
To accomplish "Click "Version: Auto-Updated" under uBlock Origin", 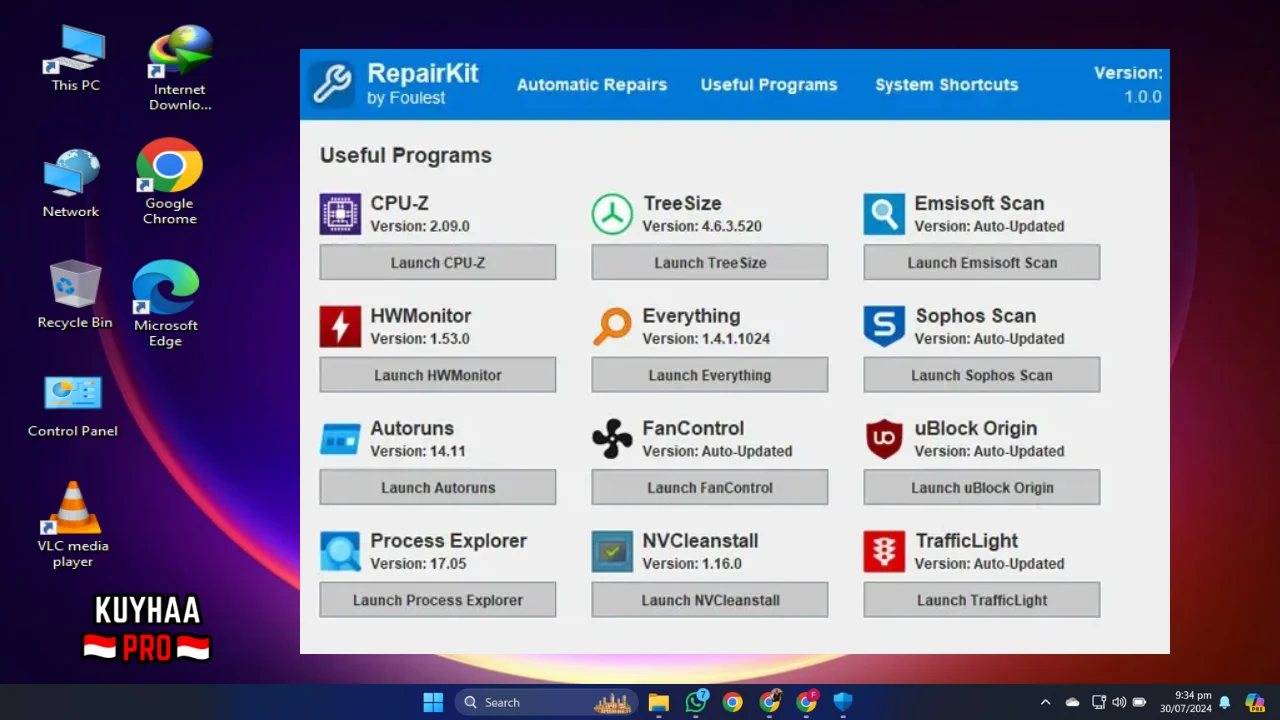I will [x=989, y=452].
